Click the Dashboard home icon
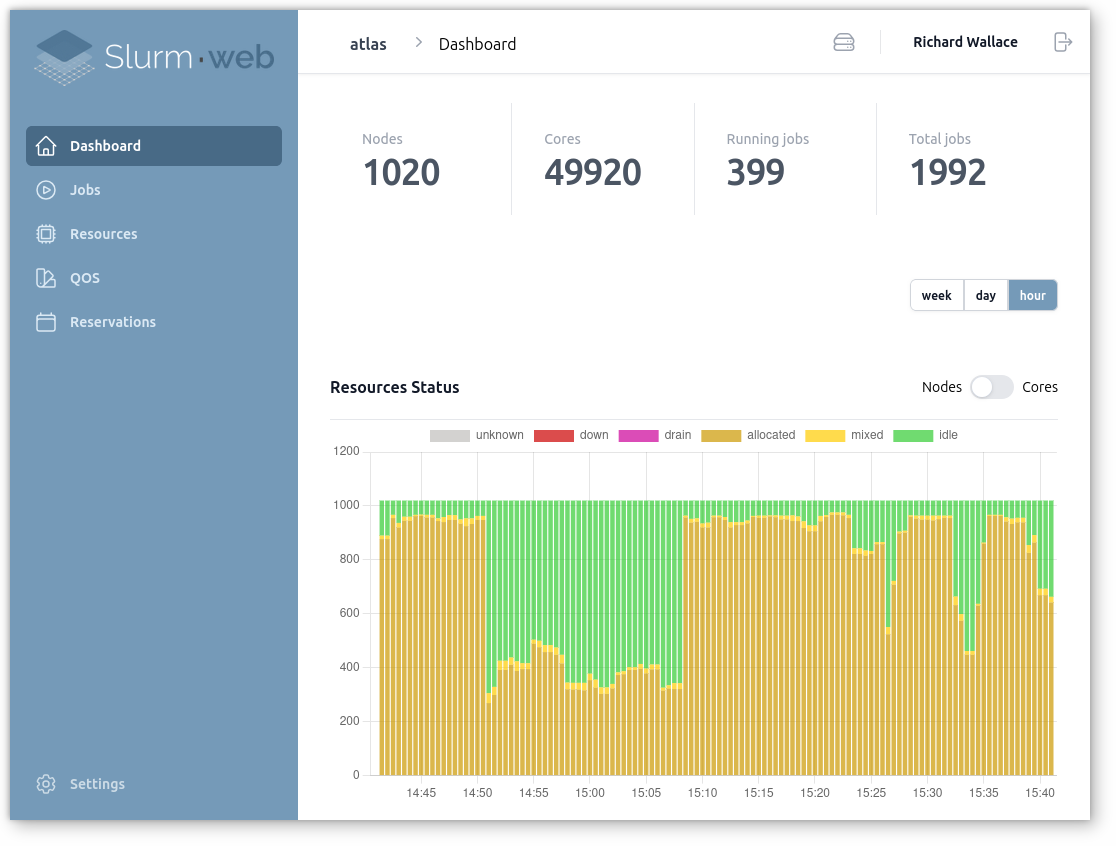1116x846 pixels. [46, 146]
